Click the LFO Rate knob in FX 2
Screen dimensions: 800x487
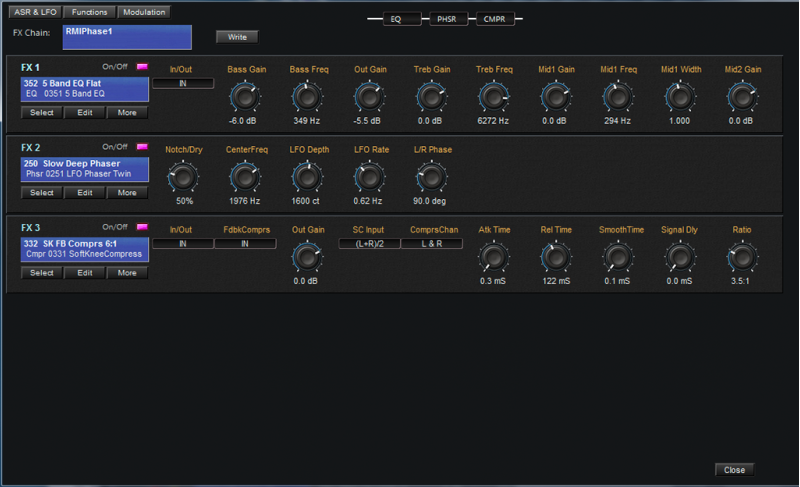click(x=368, y=177)
